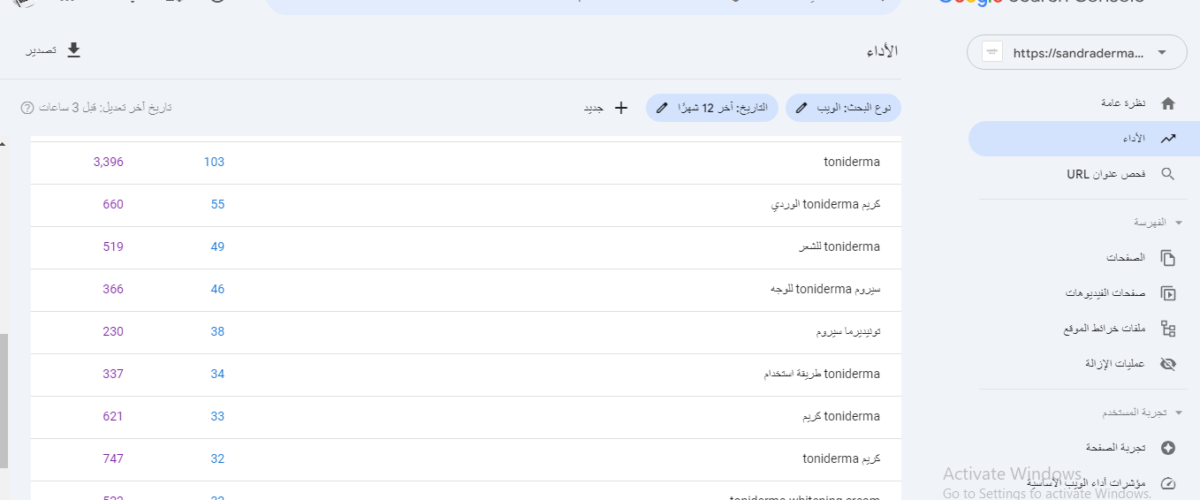Click the Export (تصدير) download icon
The width and height of the screenshot is (1200, 500).
pos(73,50)
